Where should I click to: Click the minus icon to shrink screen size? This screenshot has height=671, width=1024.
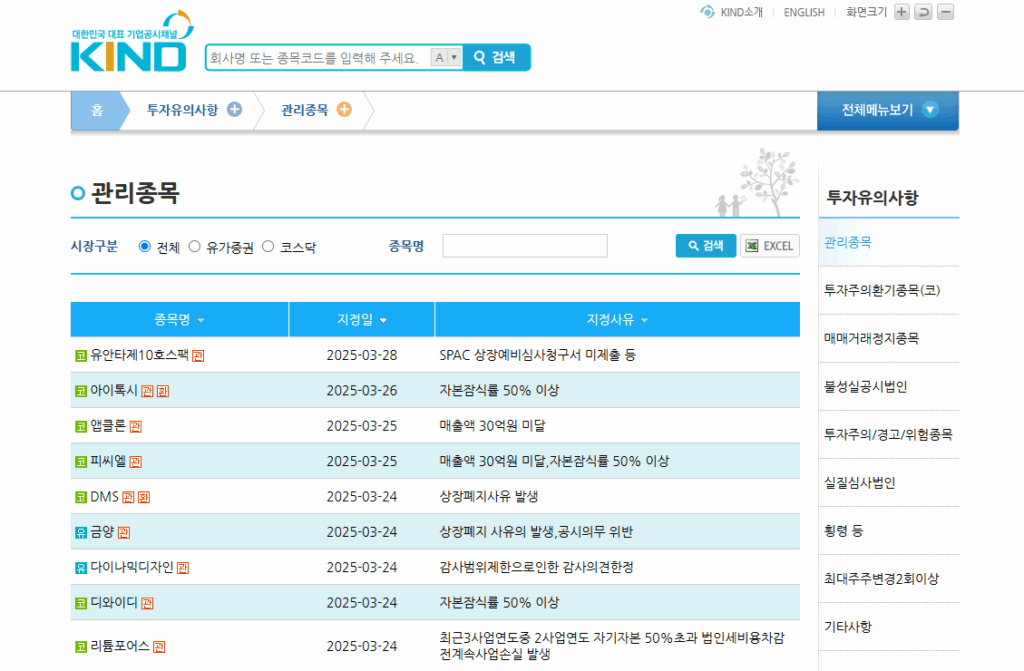pos(946,12)
